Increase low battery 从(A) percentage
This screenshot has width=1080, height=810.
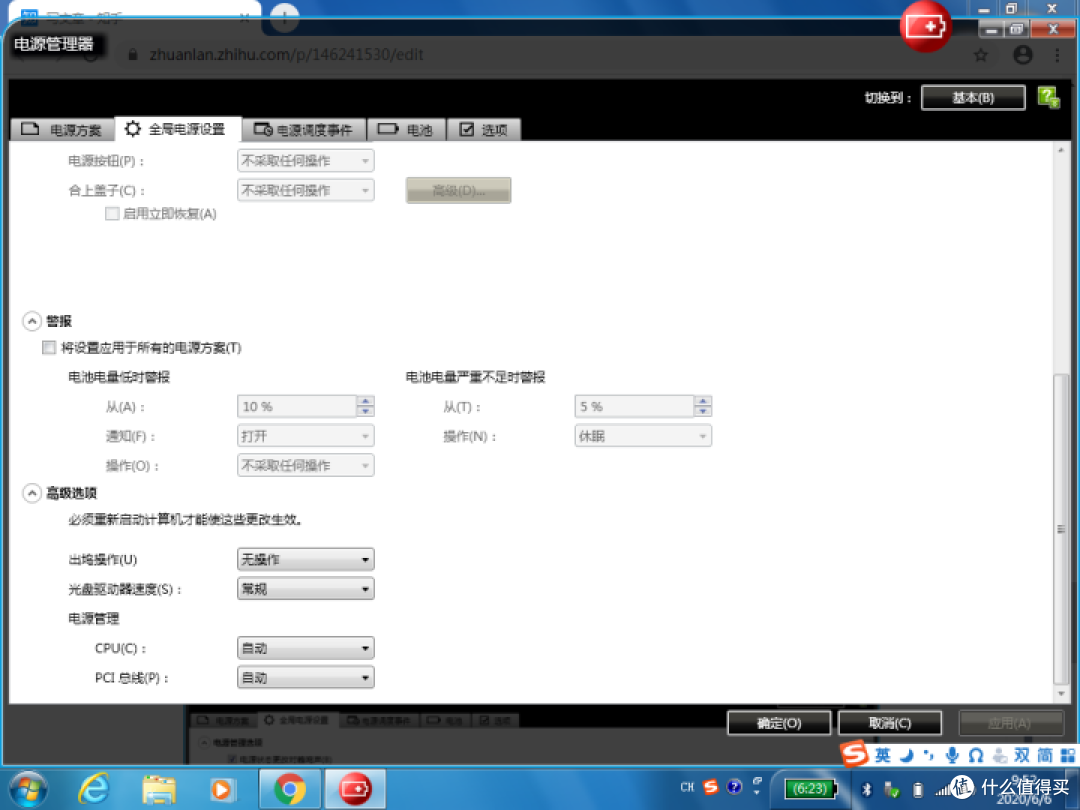(x=365, y=401)
